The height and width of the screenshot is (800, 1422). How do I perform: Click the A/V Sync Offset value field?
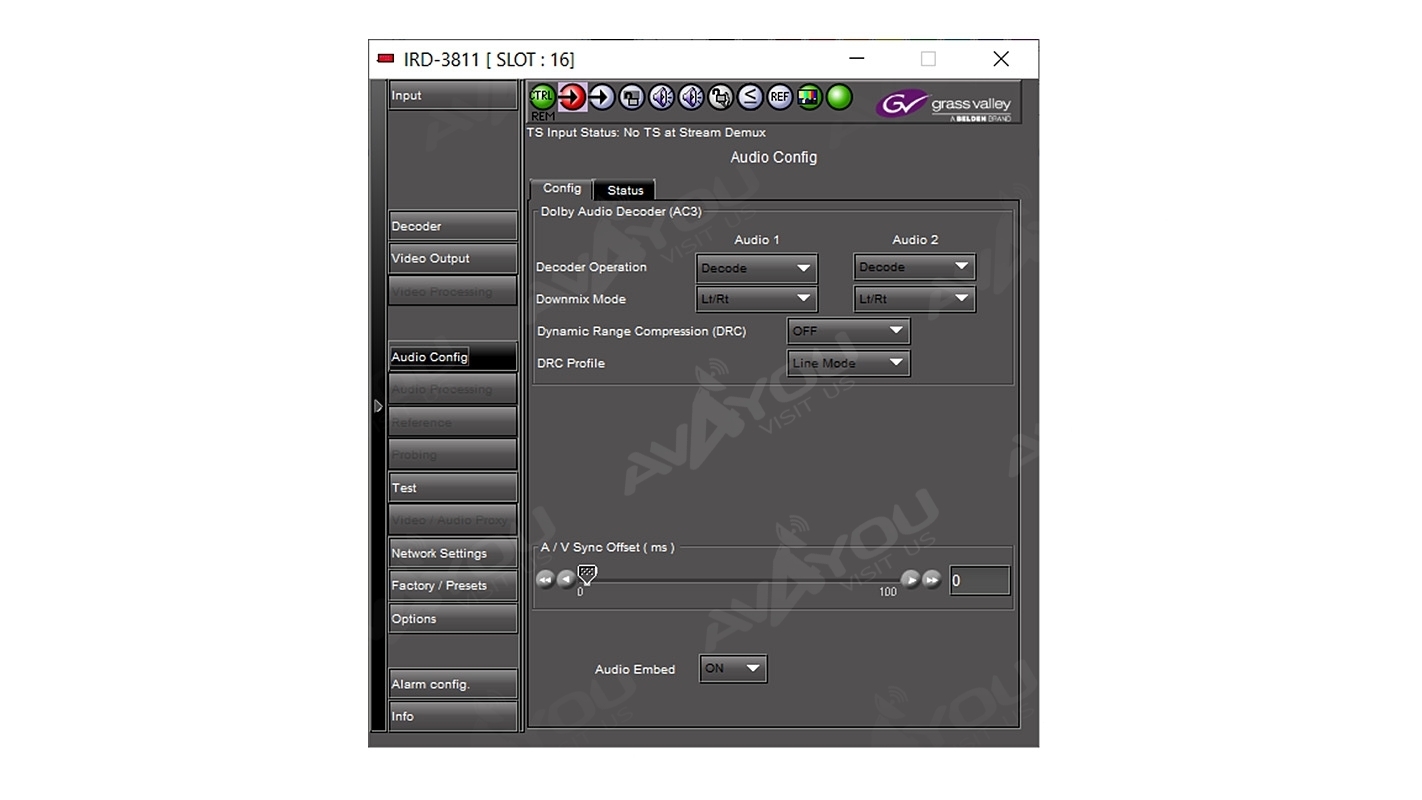click(x=978, y=581)
